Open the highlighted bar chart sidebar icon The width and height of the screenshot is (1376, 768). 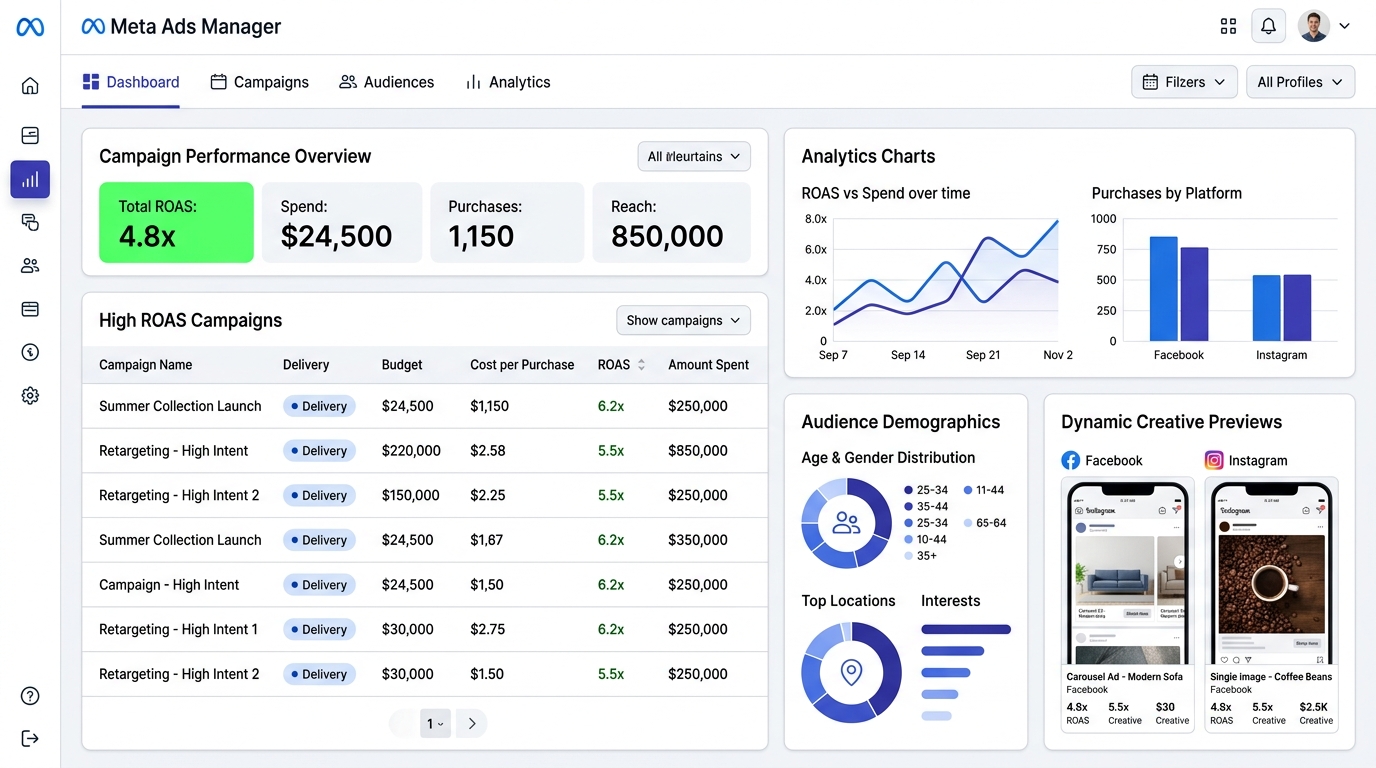(30, 180)
